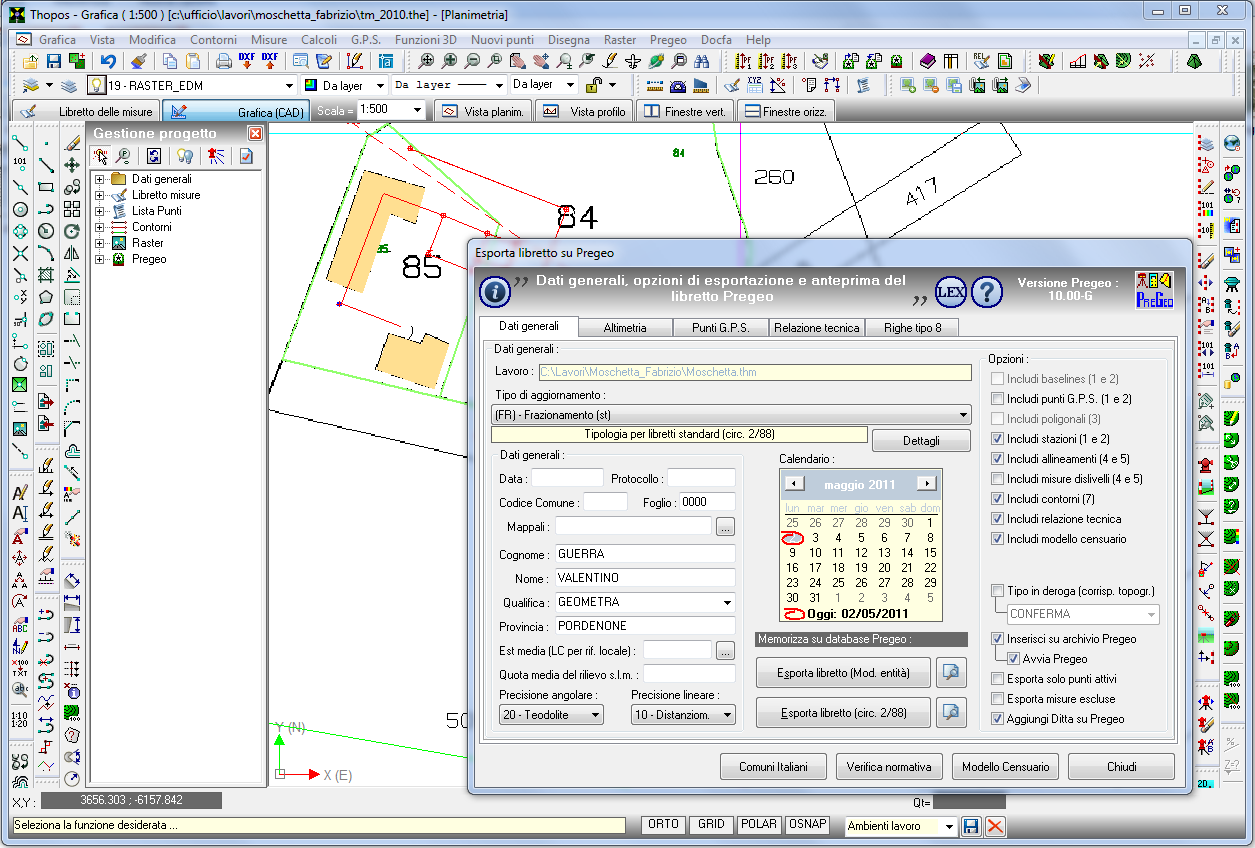Click the light bulb layer icon
Viewport: 1255px width, 848px height.
[x=97, y=85]
